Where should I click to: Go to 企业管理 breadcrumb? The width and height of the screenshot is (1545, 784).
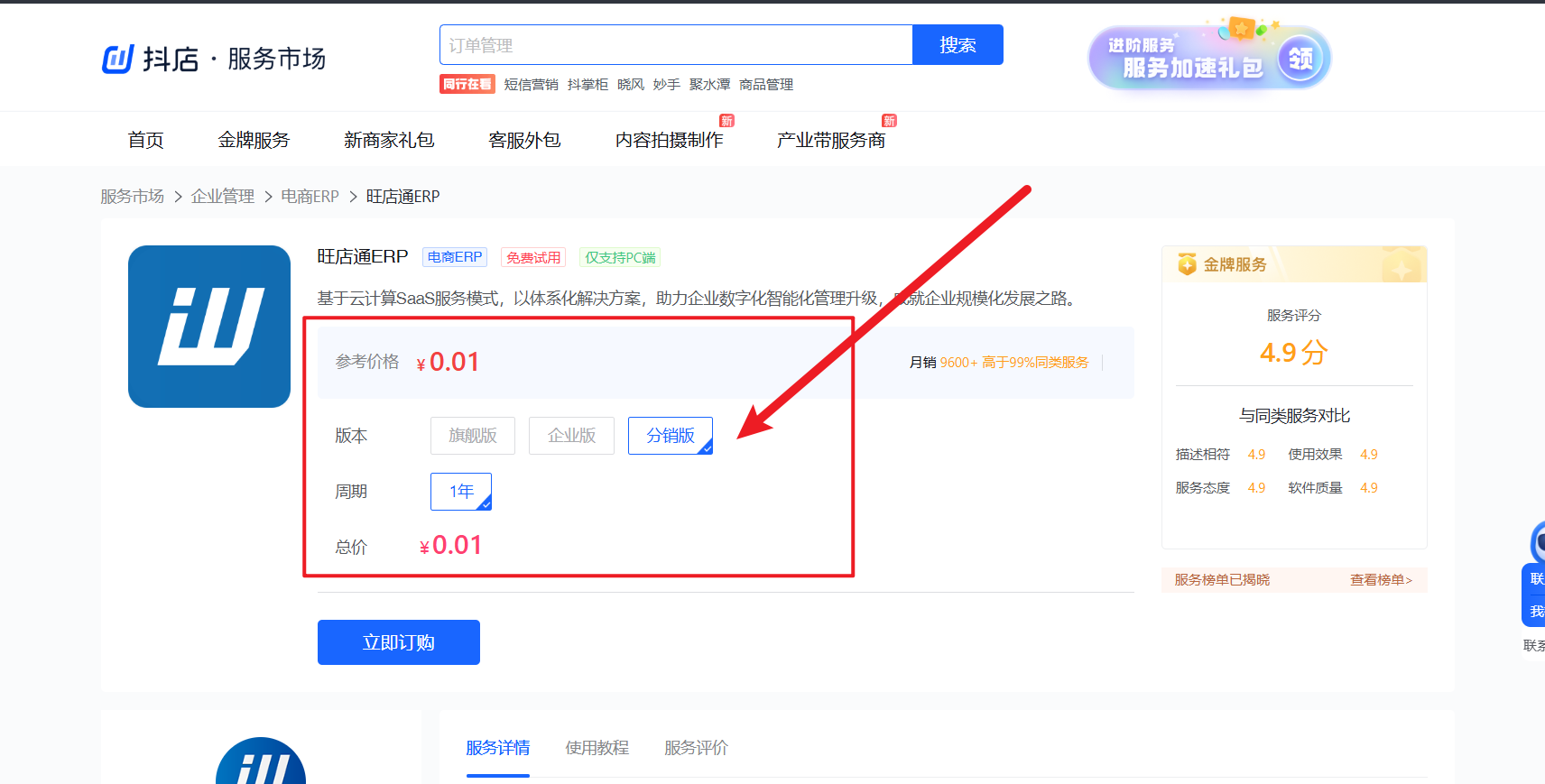[222, 197]
